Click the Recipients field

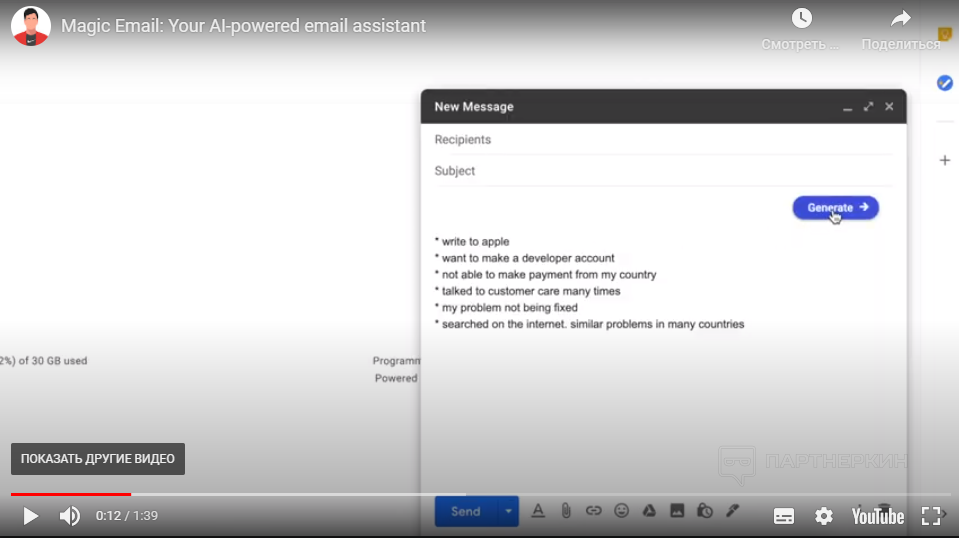click(663, 139)
